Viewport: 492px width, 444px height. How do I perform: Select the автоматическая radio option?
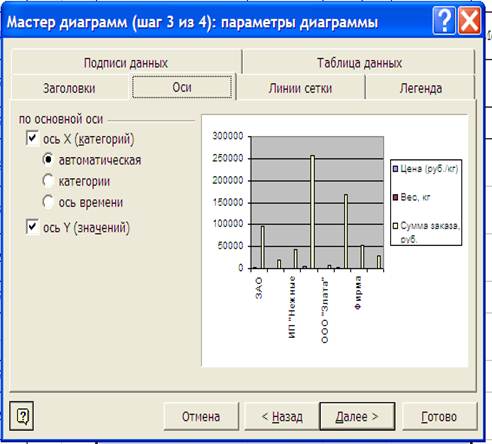(x=48, y=160)
